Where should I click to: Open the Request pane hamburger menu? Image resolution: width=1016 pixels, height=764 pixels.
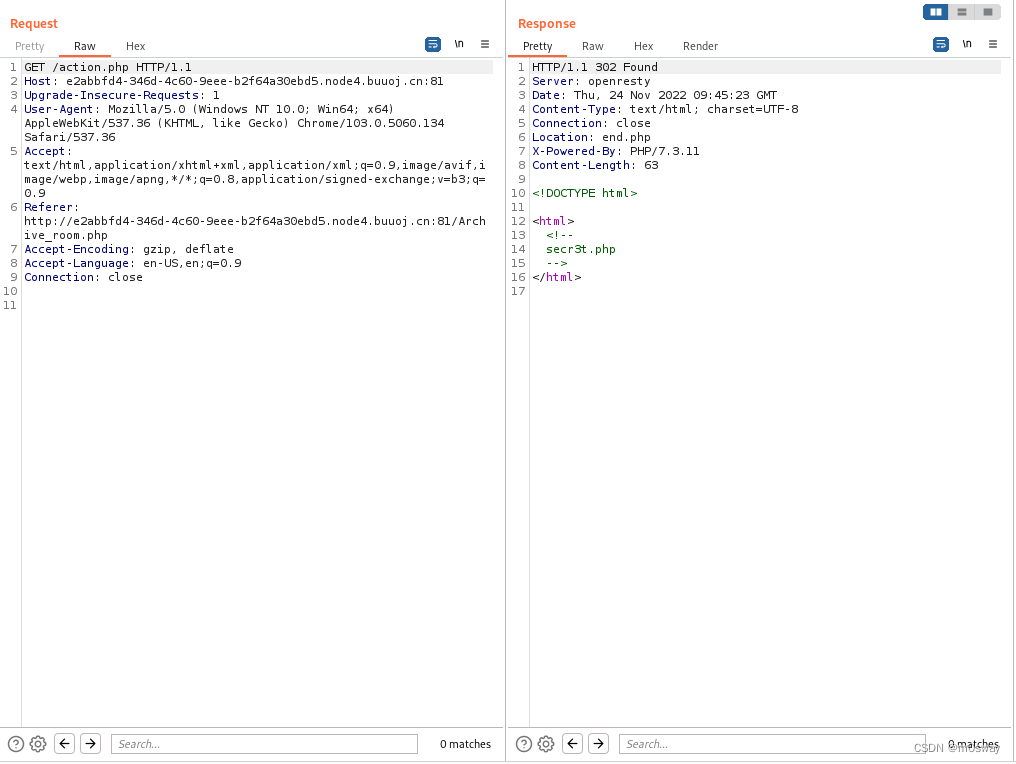click(485, 44)
